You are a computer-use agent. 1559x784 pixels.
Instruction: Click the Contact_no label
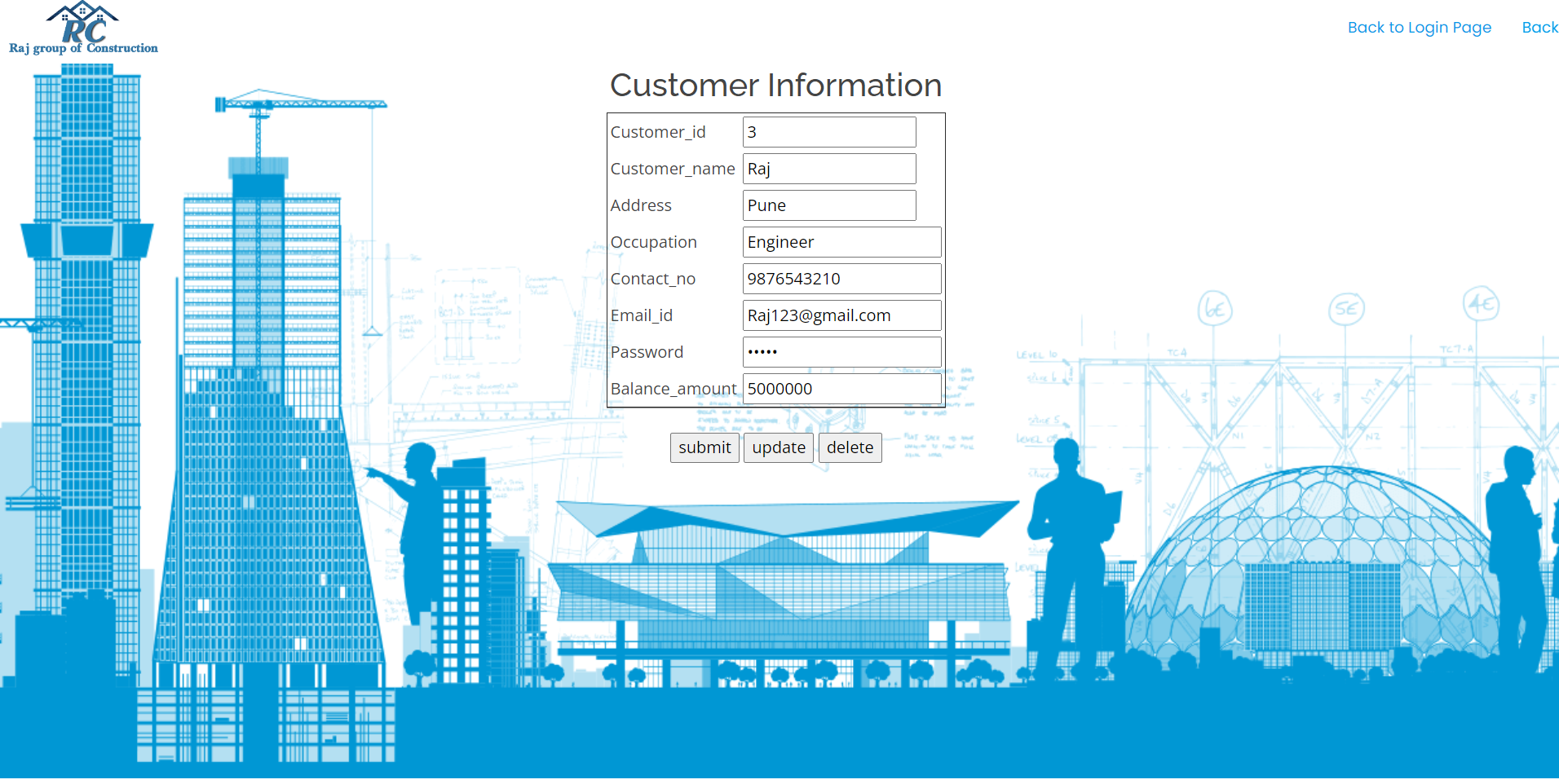click(x=653, y=279)
